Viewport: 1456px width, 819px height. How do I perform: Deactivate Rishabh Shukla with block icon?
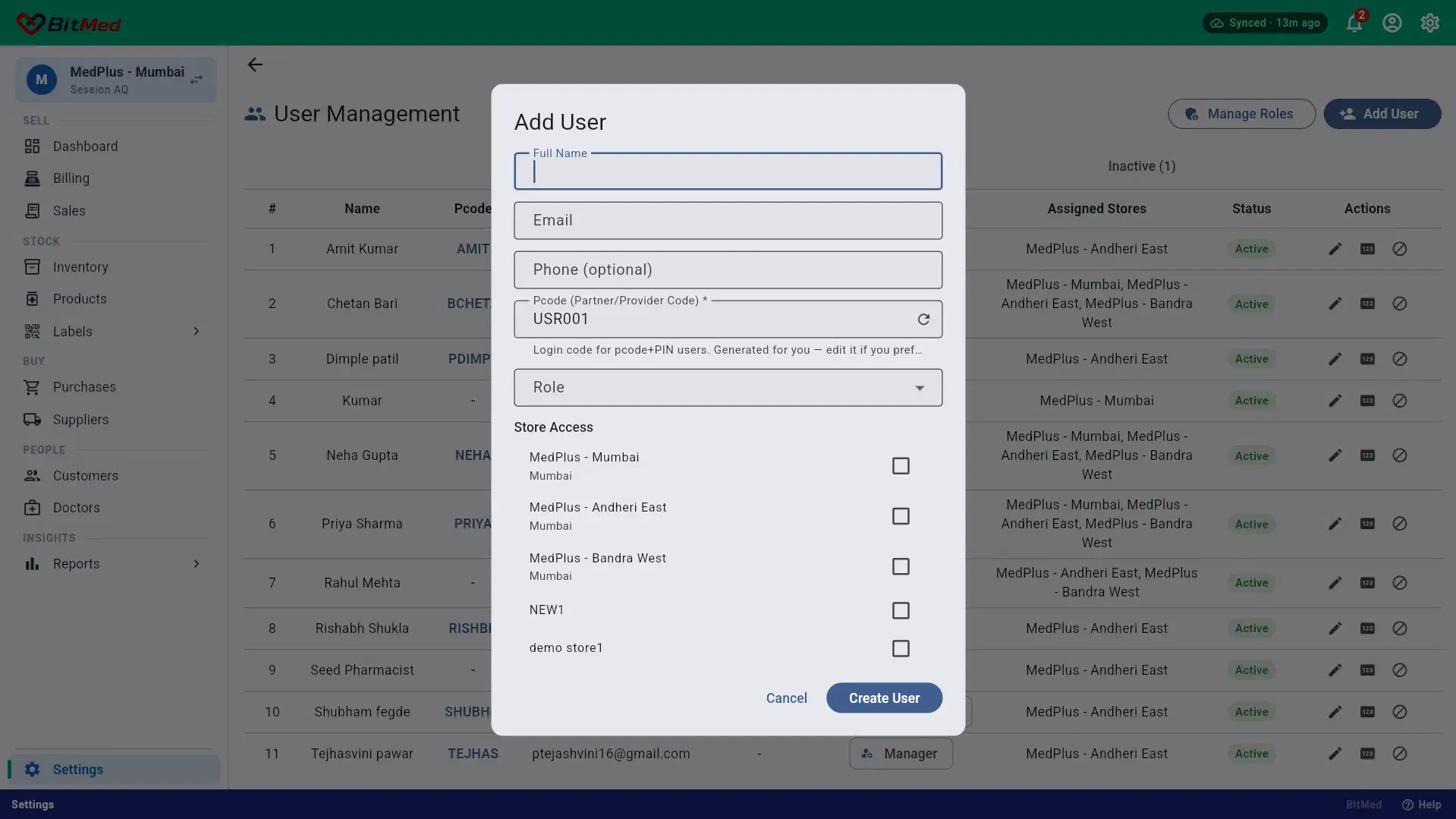[1400, 628]
